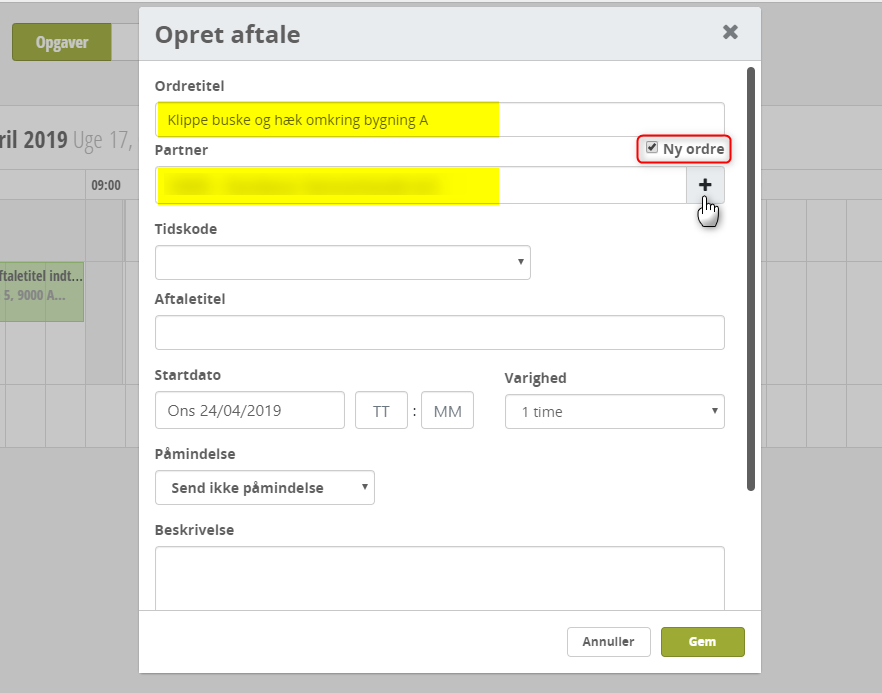Screen dimensions: 882x693
Task: Open the Påmindelse dropdown
Action: pos(264,487)
